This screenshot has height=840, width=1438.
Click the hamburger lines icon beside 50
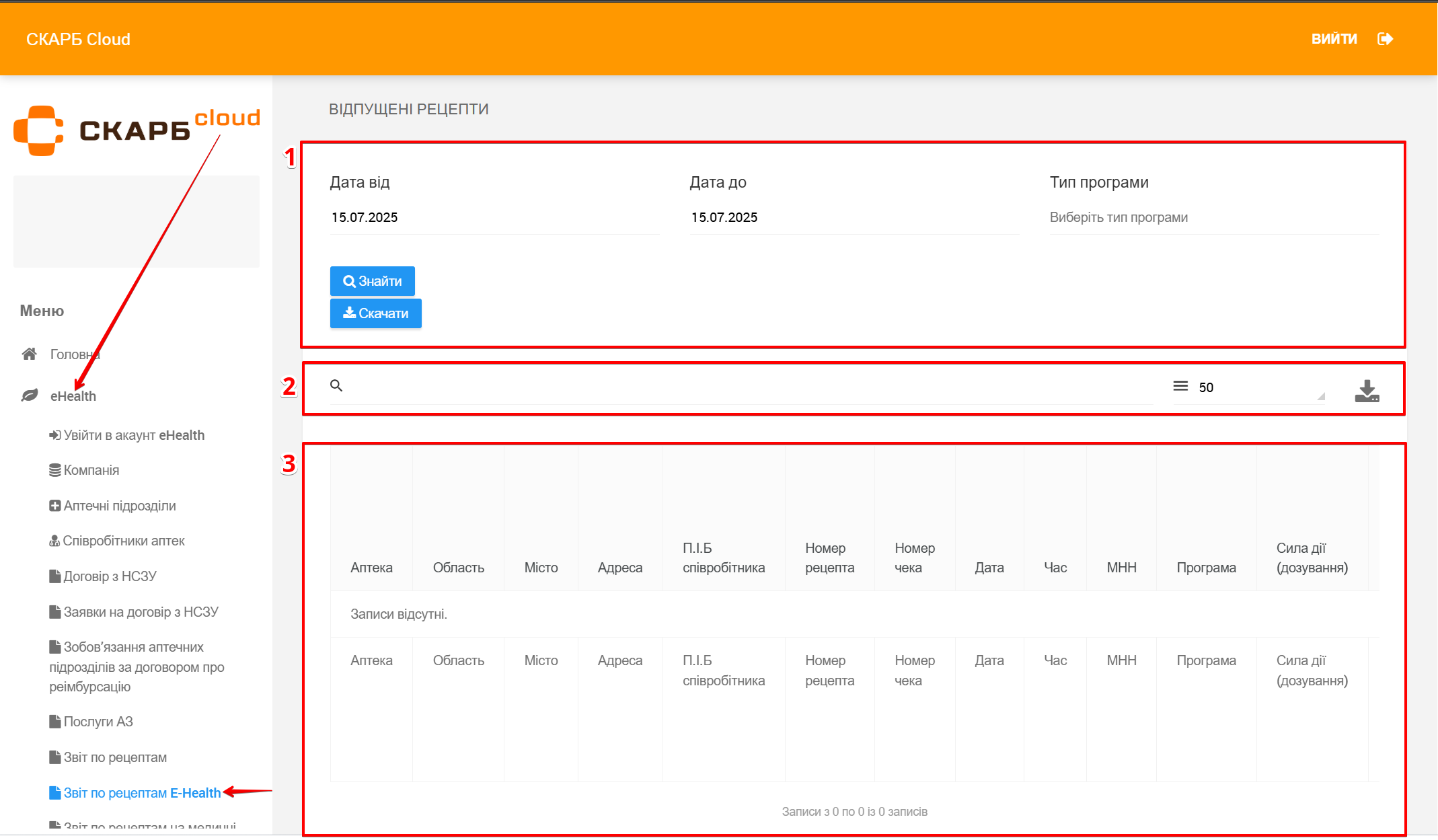click(x=1180, y=386)
